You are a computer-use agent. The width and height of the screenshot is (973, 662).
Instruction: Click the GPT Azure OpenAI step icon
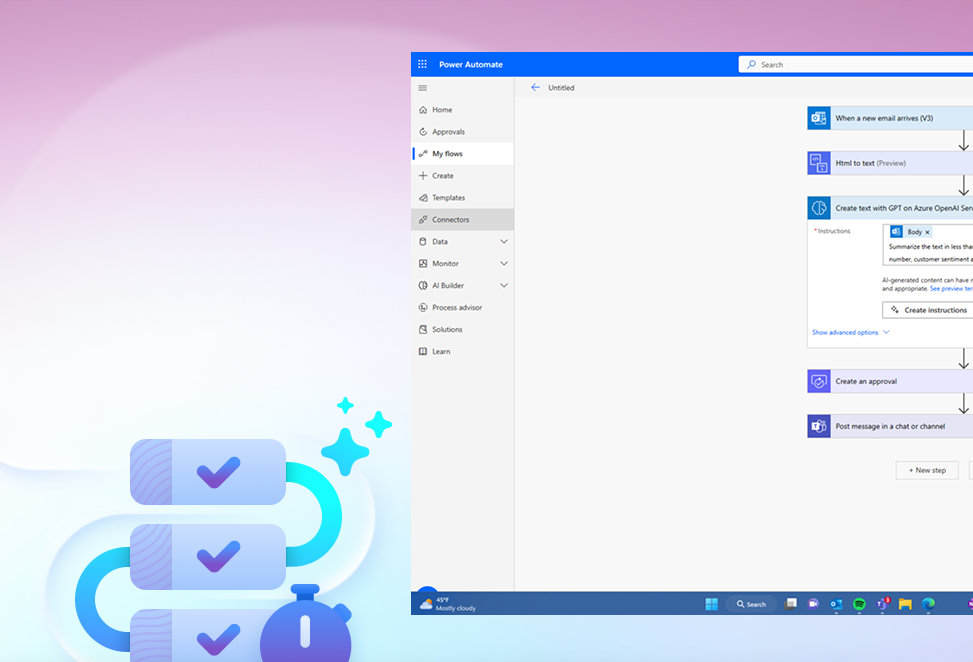[819, 208]
